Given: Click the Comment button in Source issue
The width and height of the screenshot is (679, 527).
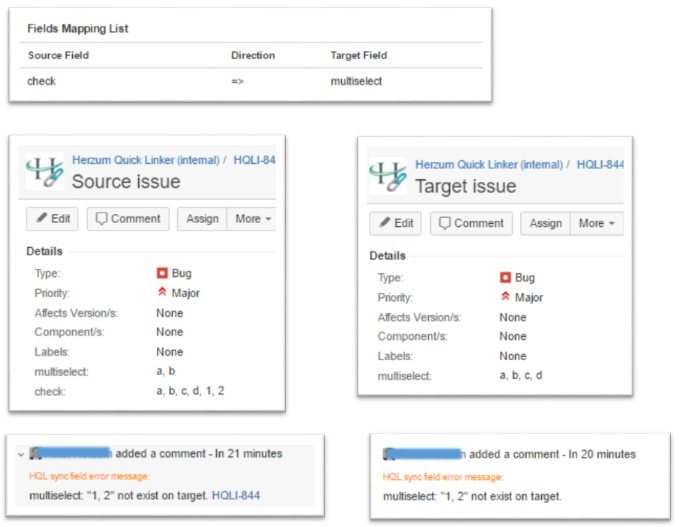Looking at the screenshot, I should coord(127,219).
